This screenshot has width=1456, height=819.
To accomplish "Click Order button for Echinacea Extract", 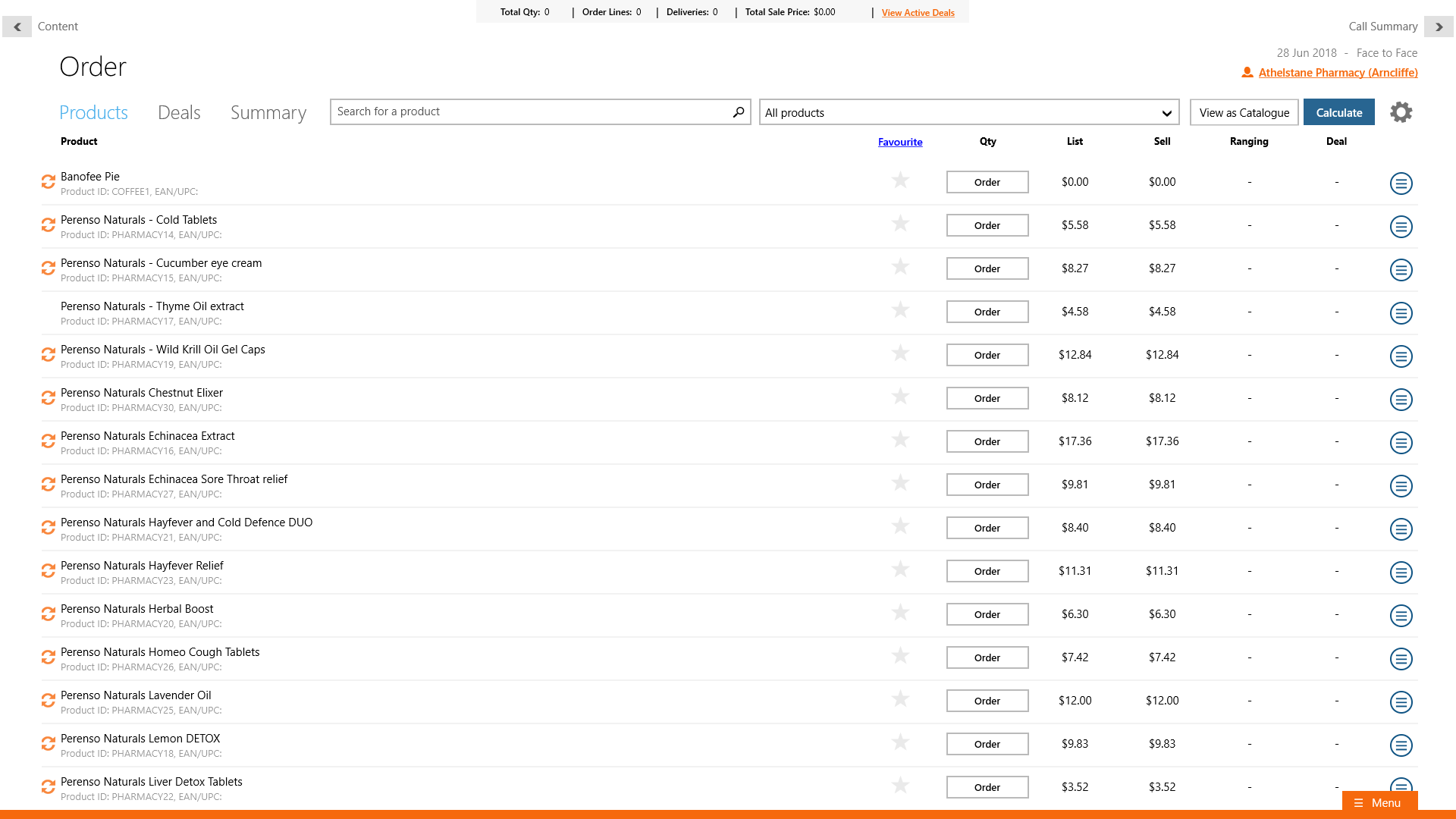I will [x=987, y=441].
